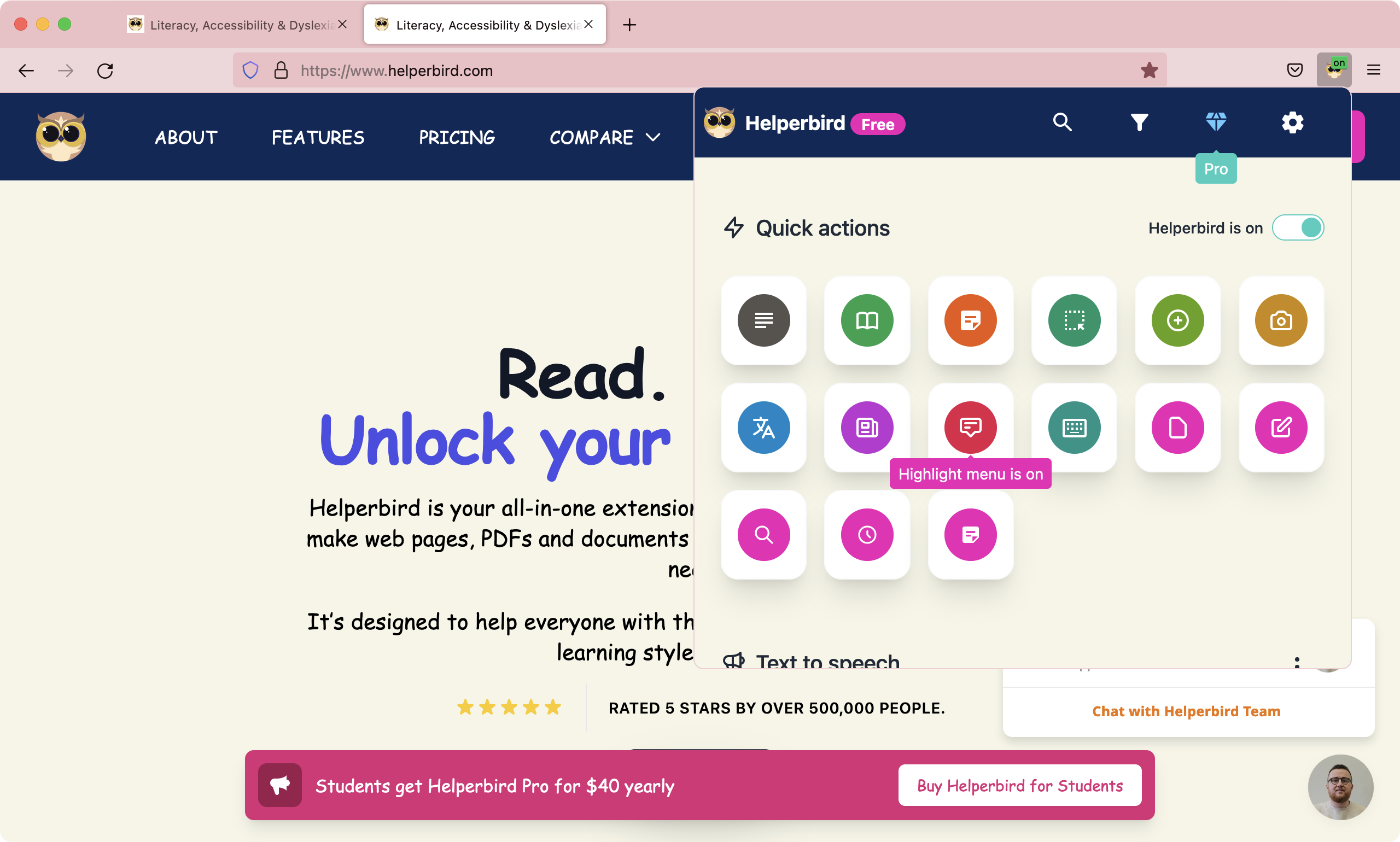Switch to the first Literacy, Accessibility tab
Viewport: 1400px width, 842px height.
point(237,25)
